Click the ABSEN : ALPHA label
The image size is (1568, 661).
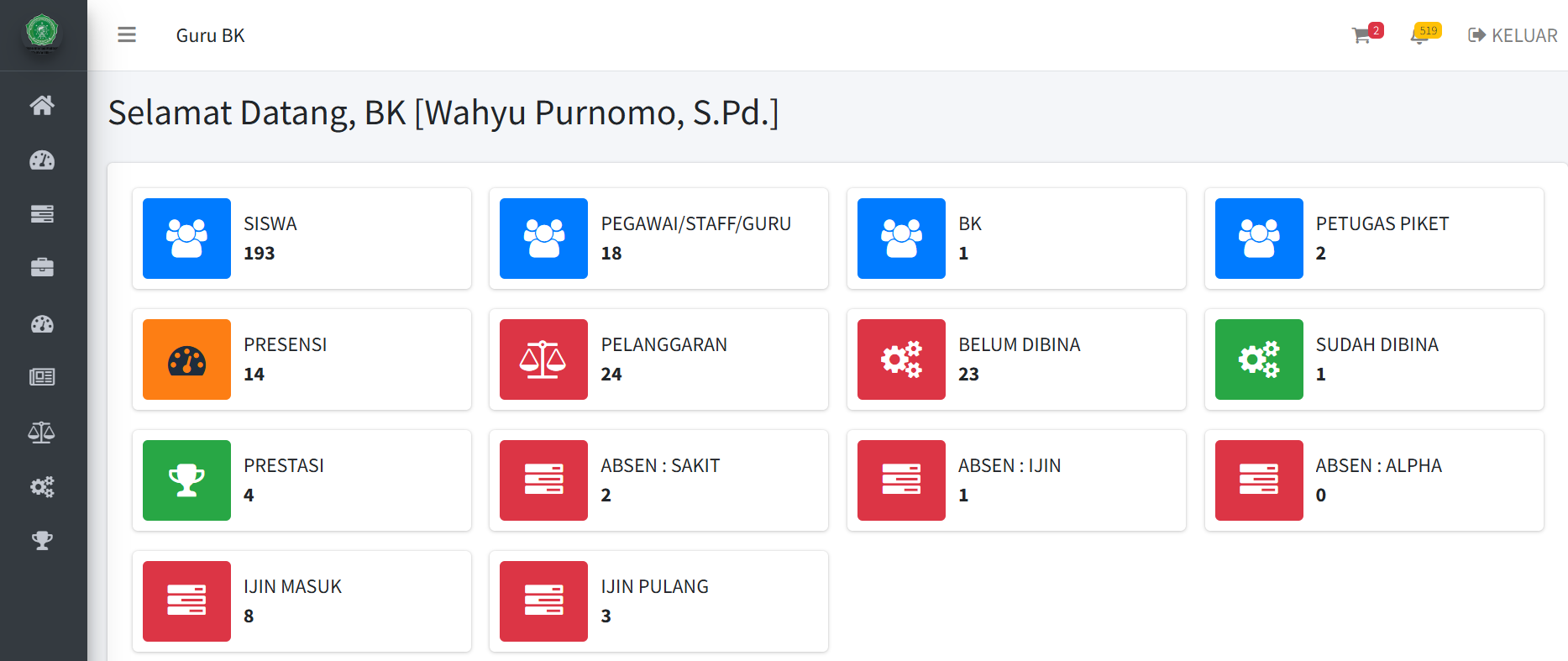pos(1379,466)
